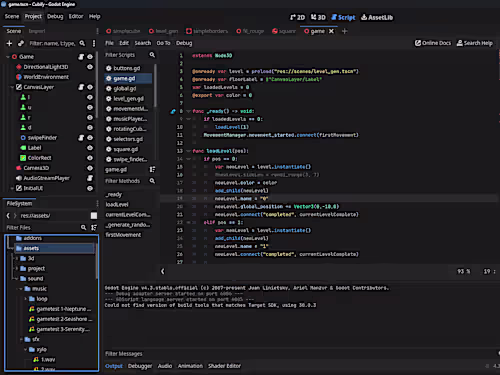Open the Debug menu in top bar
Screen dimensions: 500x375
click(55, 16)
